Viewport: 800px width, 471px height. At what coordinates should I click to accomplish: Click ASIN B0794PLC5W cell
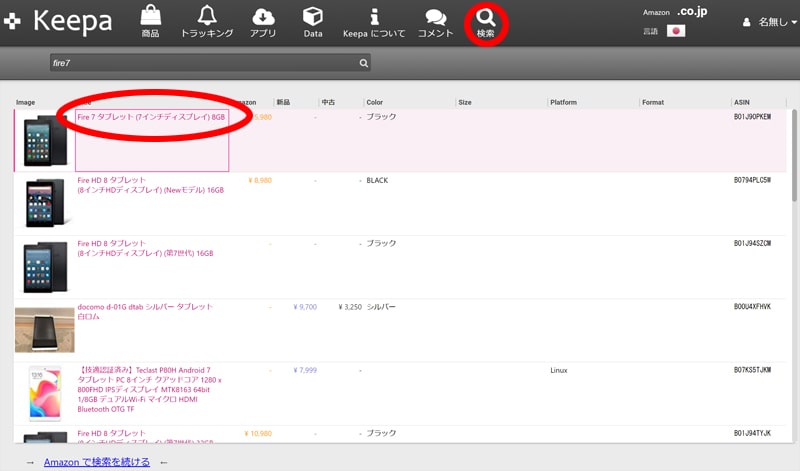click(x=753, y=180)
